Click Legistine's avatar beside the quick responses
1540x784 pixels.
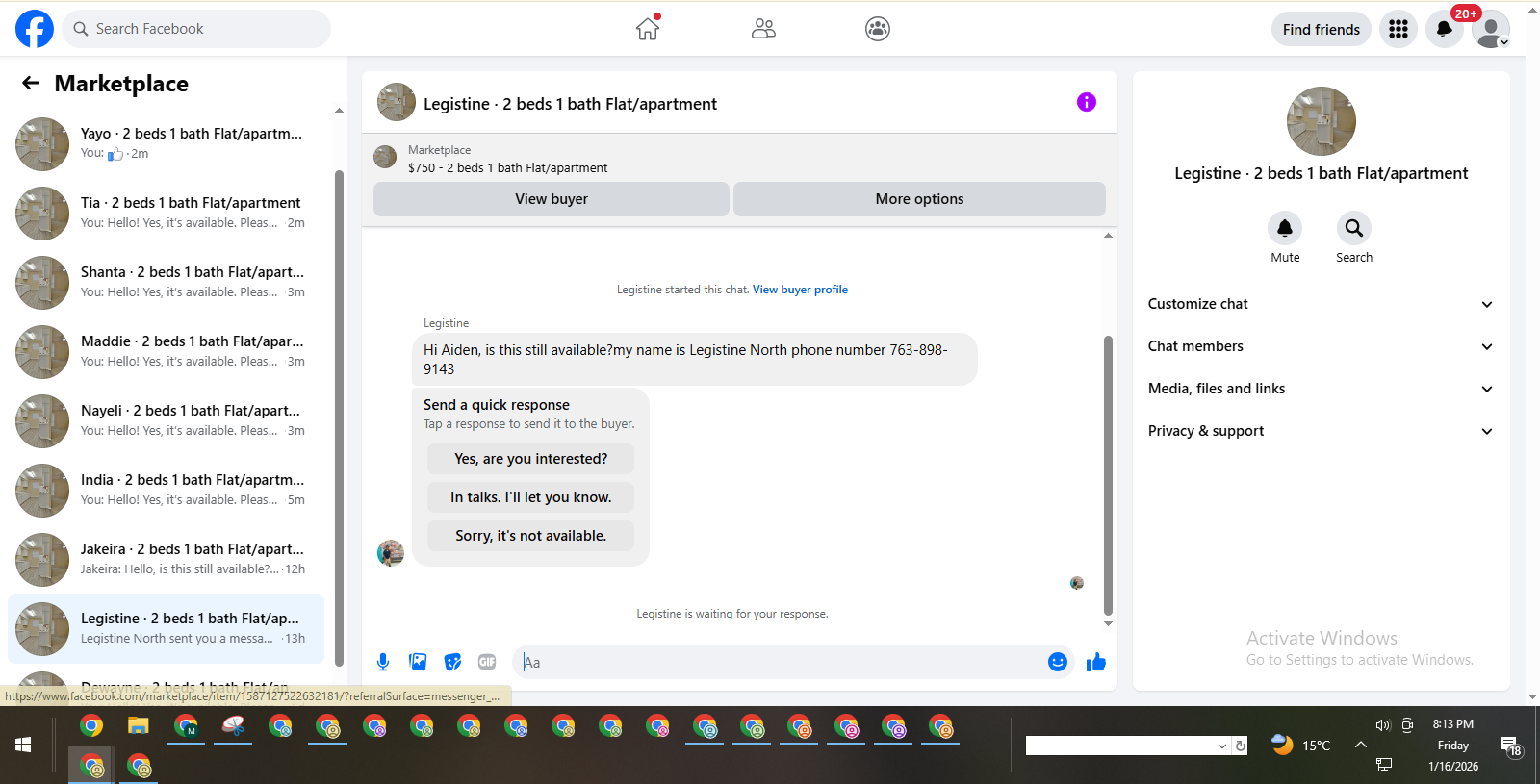pyautogui.click(x=391, y=553)
